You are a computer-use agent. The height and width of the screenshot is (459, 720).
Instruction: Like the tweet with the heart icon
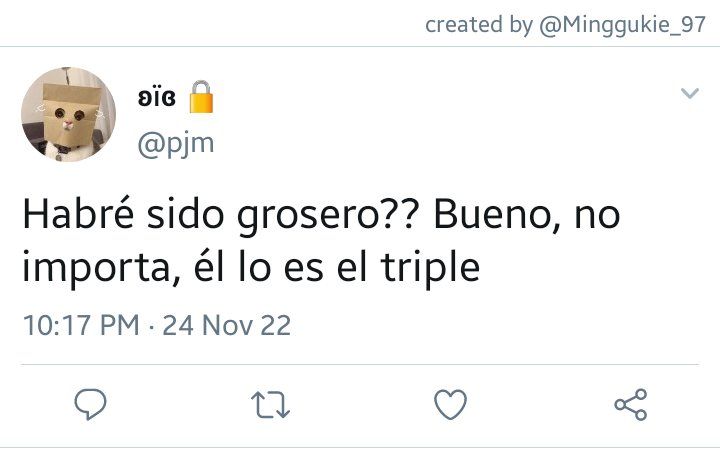click(450, 404)
